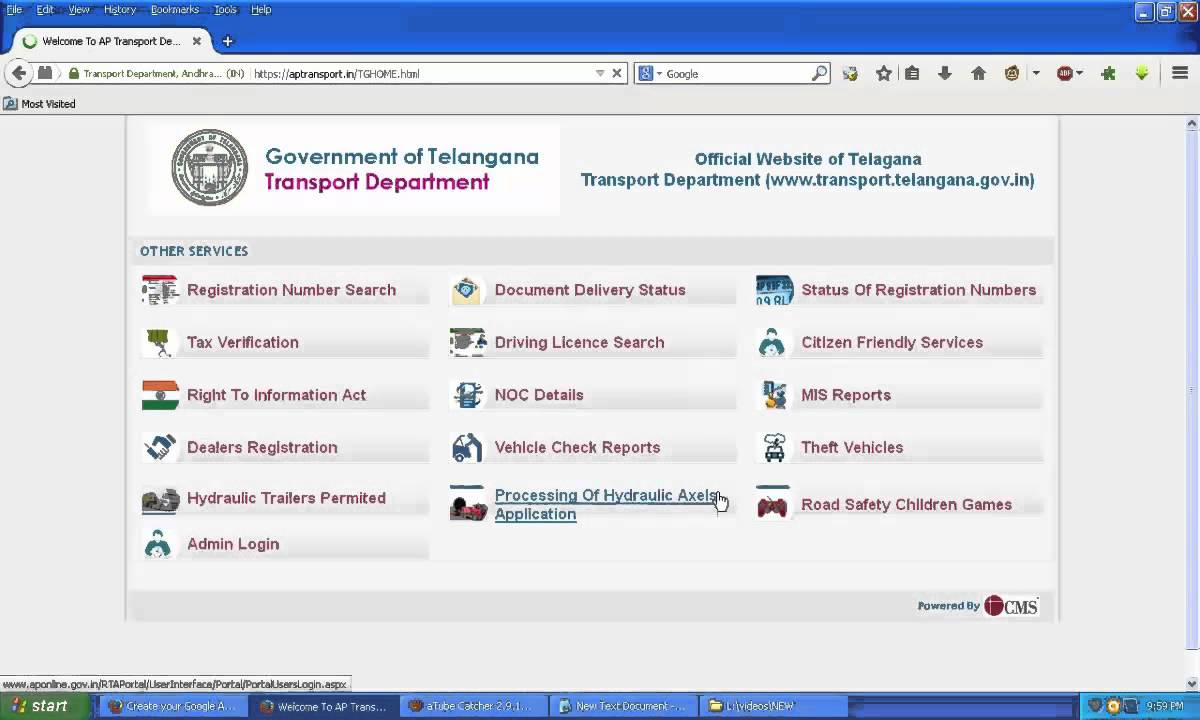Screen dimensions: 1200x720
Task: Open the Bookmarks menu
Action: [x=174, y=9]
